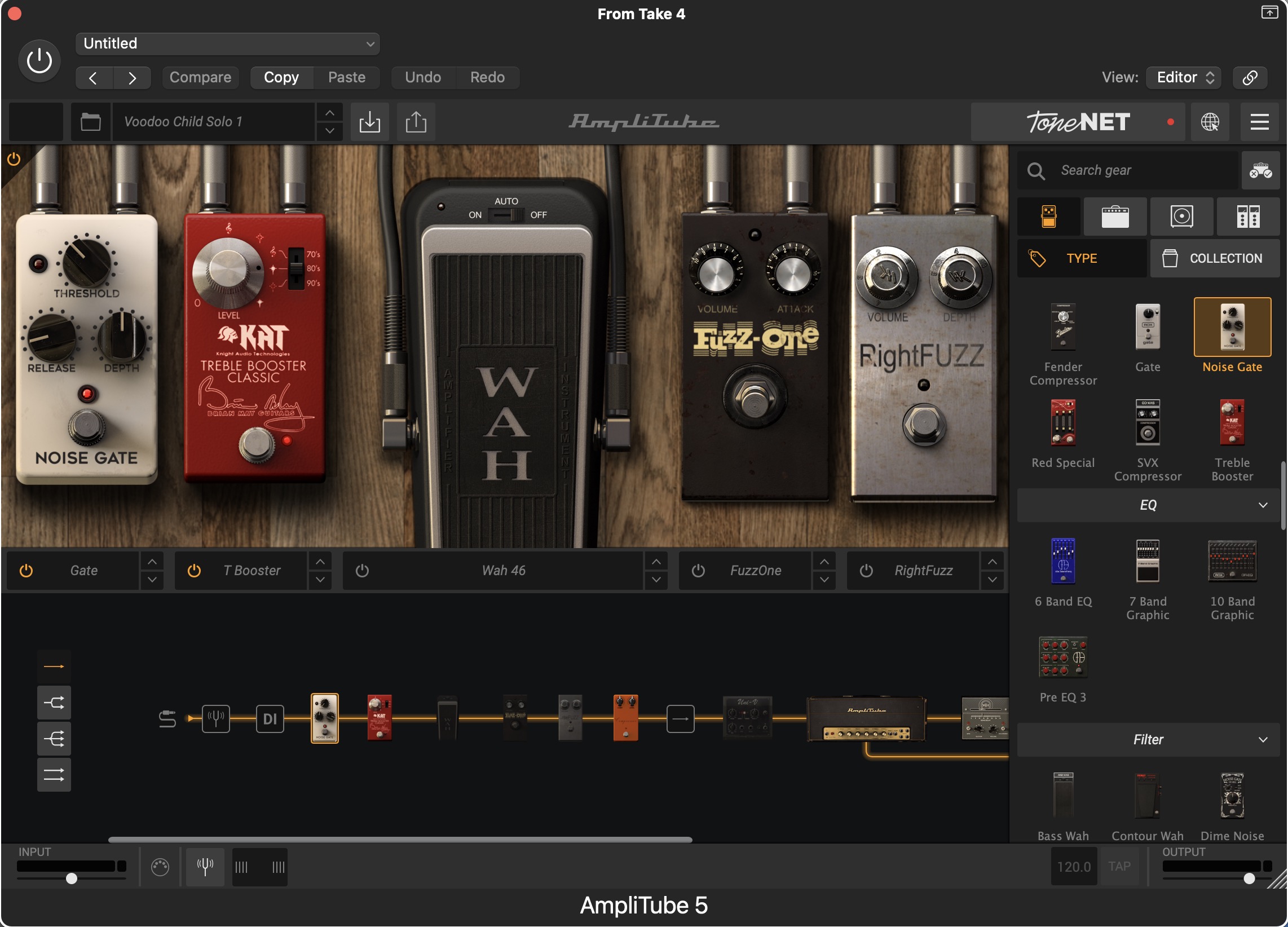The width and height of the screenshot is (1288, 927).
Task: Click the Redo button
Action: (487, 78)
